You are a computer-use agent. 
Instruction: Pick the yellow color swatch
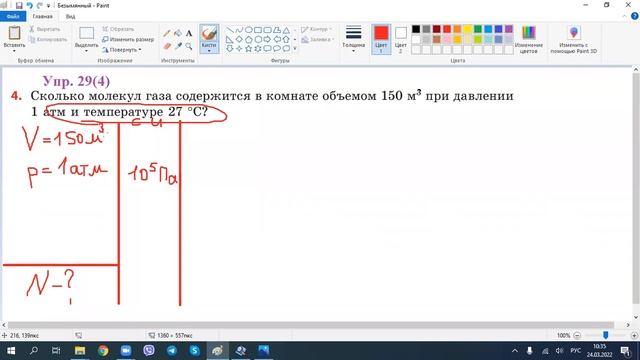[x=467, y=29]
